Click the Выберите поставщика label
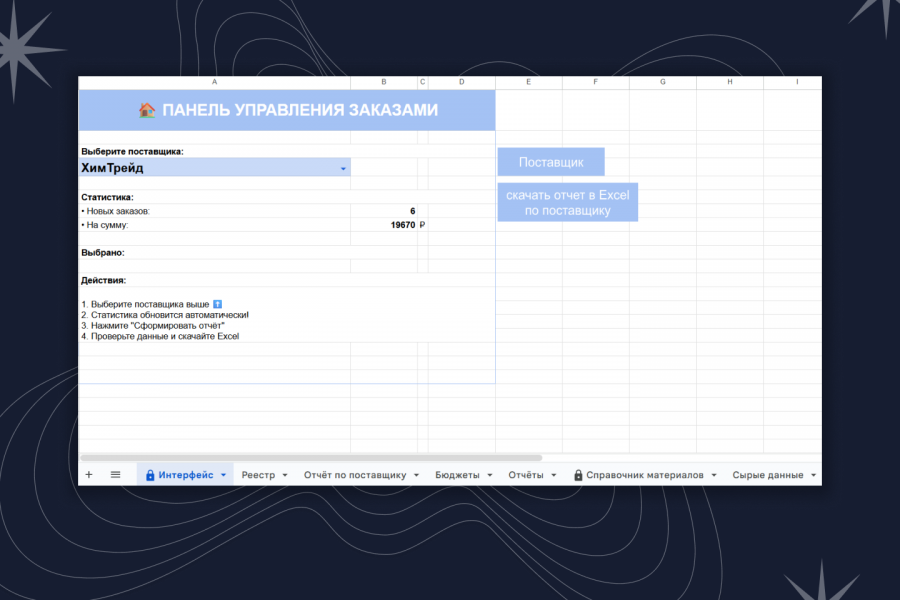900x600 pixels. pos(133,152)
